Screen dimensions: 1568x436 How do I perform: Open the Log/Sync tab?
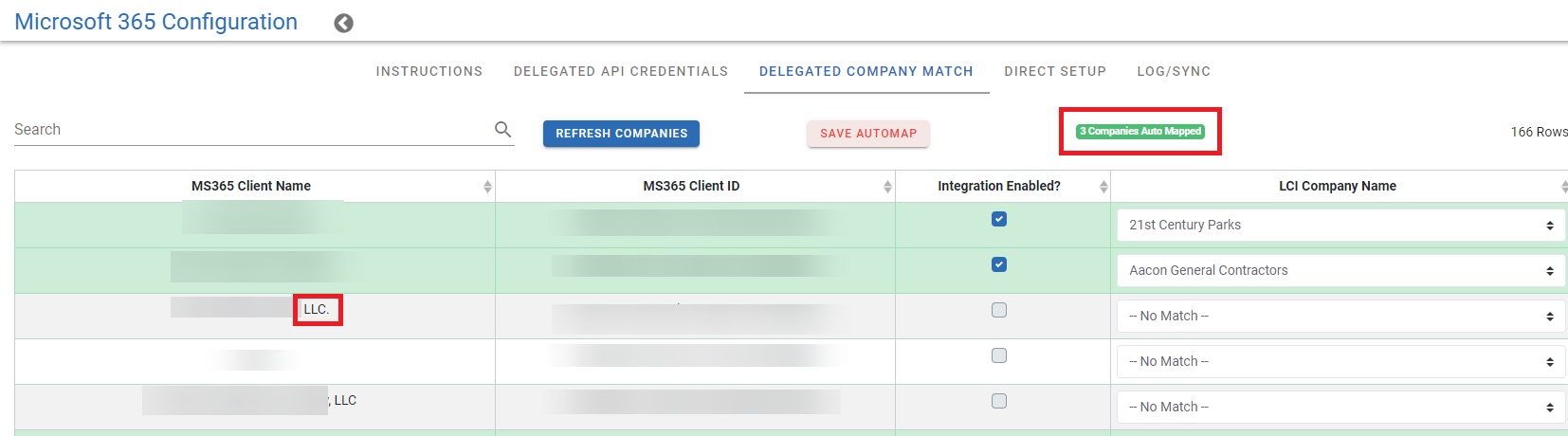click(x=1174, y=71)
